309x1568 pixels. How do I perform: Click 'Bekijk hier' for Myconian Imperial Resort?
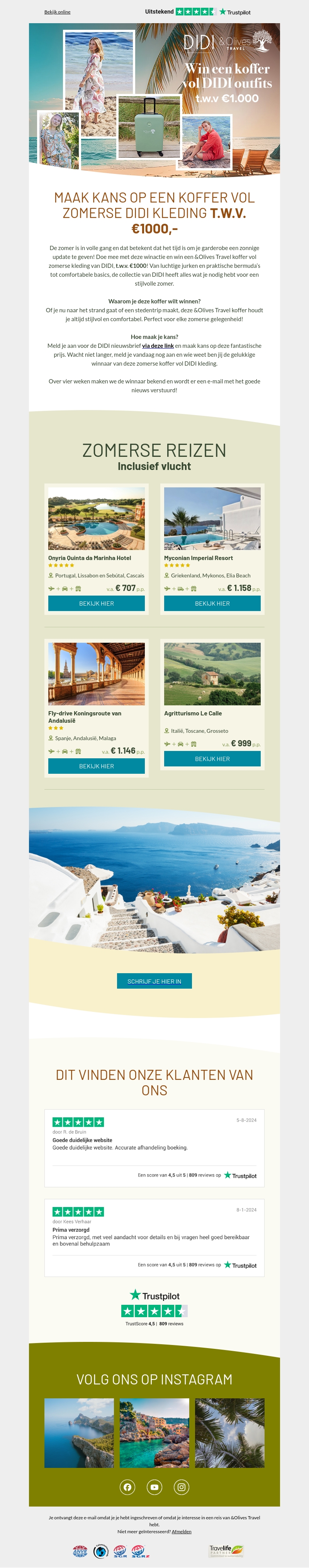(212, 603)
